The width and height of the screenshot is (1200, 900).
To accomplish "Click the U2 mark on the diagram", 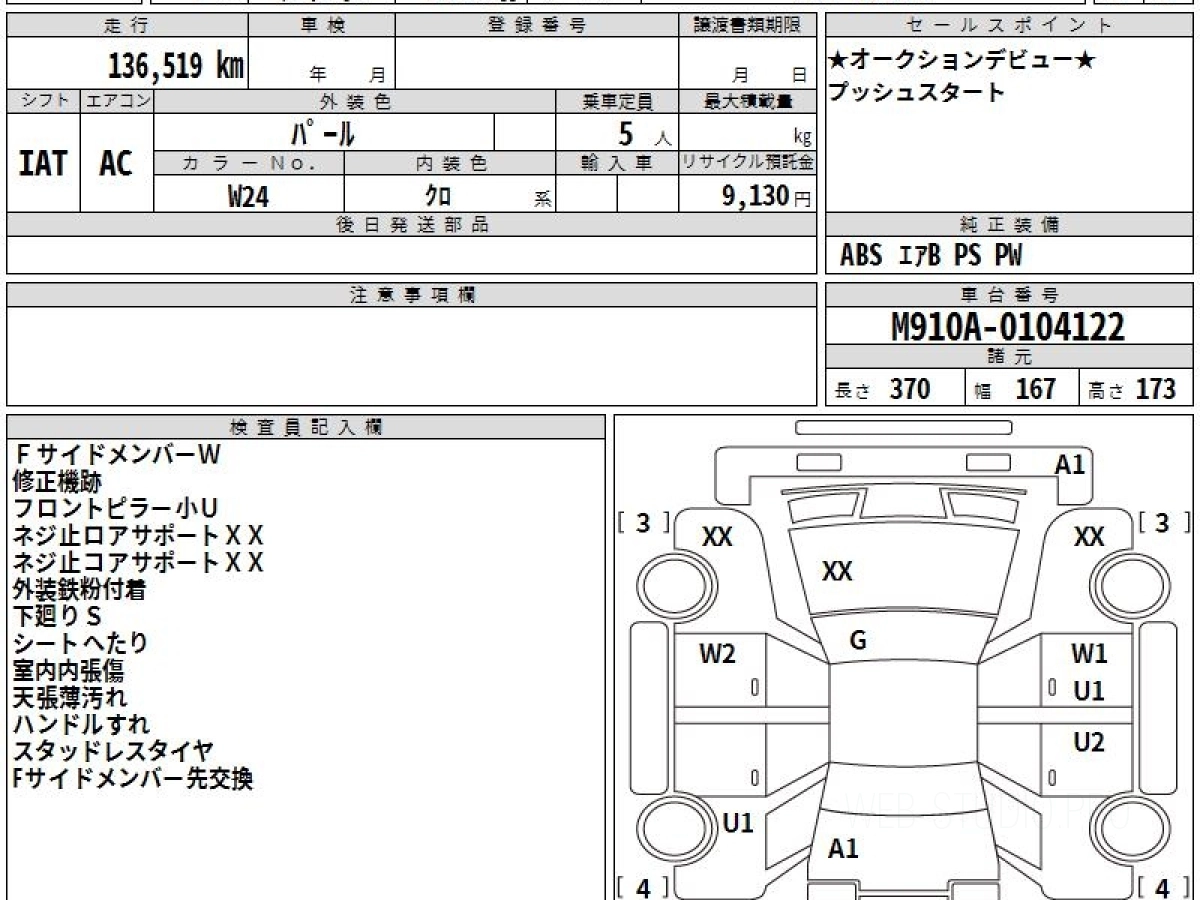I will click(x=1089, y=743).
